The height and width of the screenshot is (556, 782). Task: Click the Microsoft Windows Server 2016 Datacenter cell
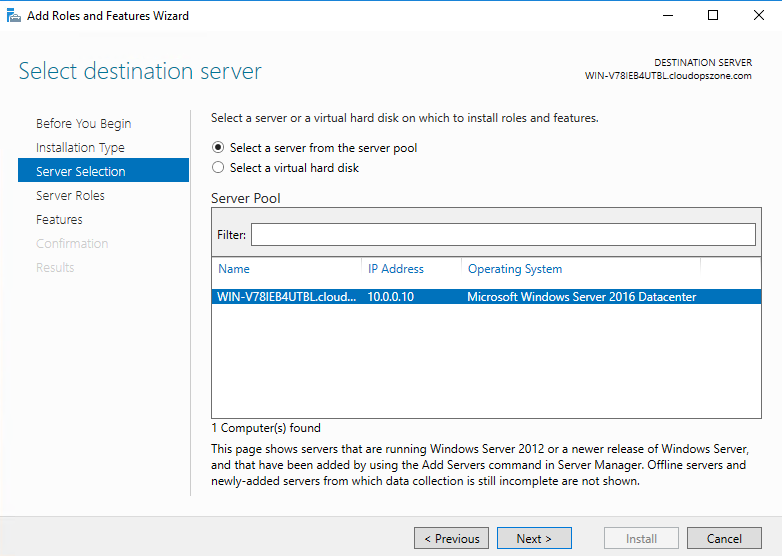582,297
